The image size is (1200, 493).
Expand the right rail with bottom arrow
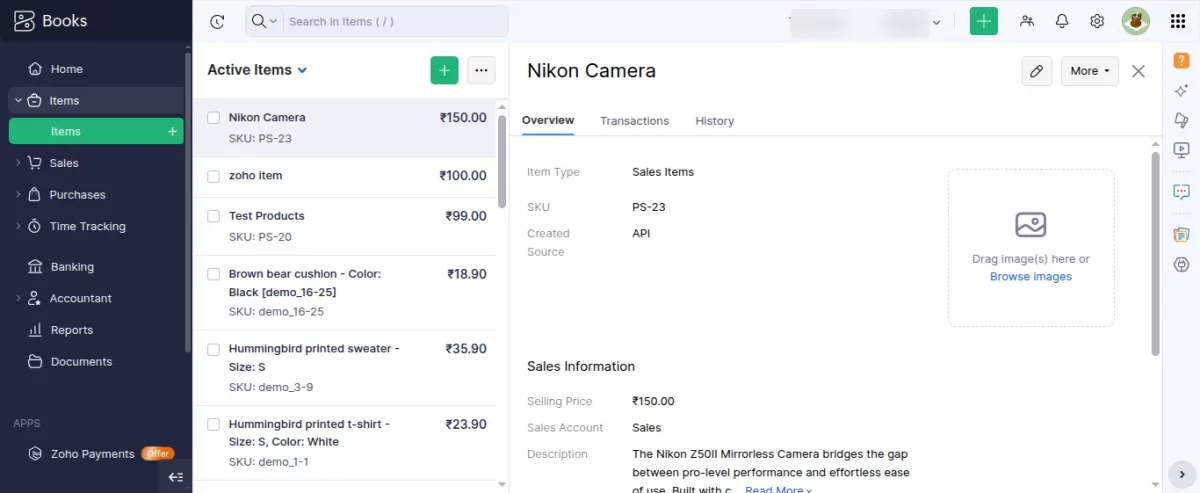(1181, 474)
